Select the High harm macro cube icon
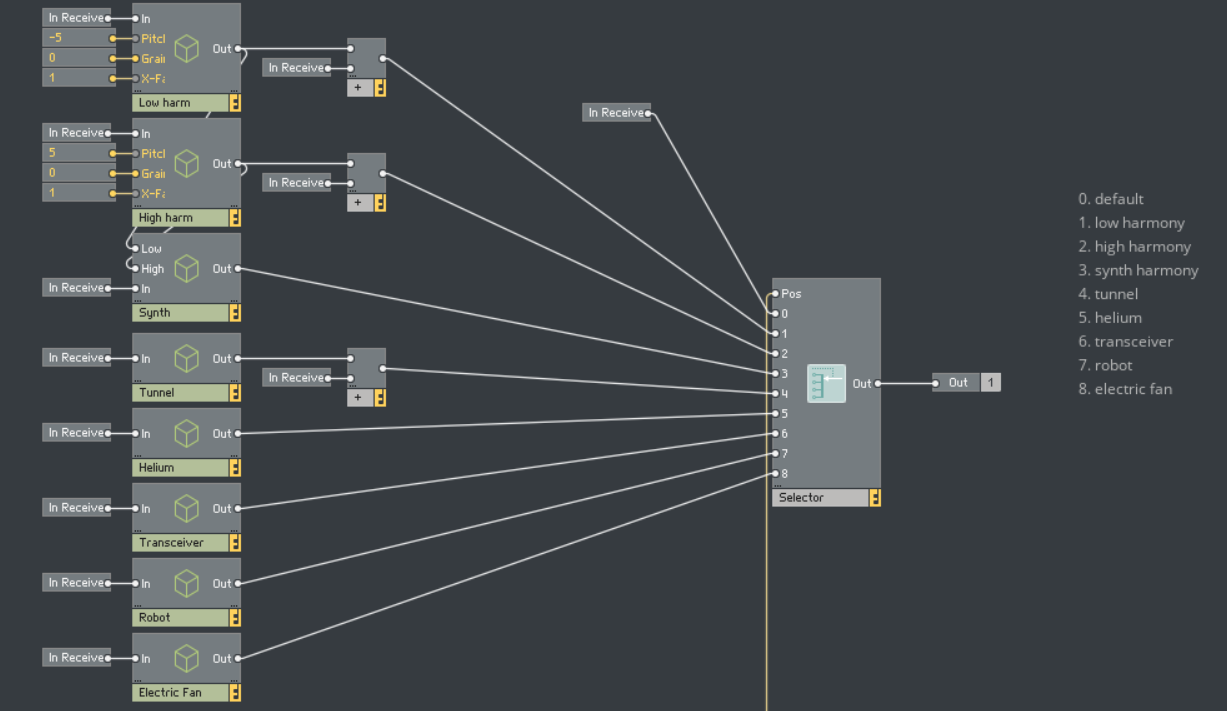 [187, 163]
